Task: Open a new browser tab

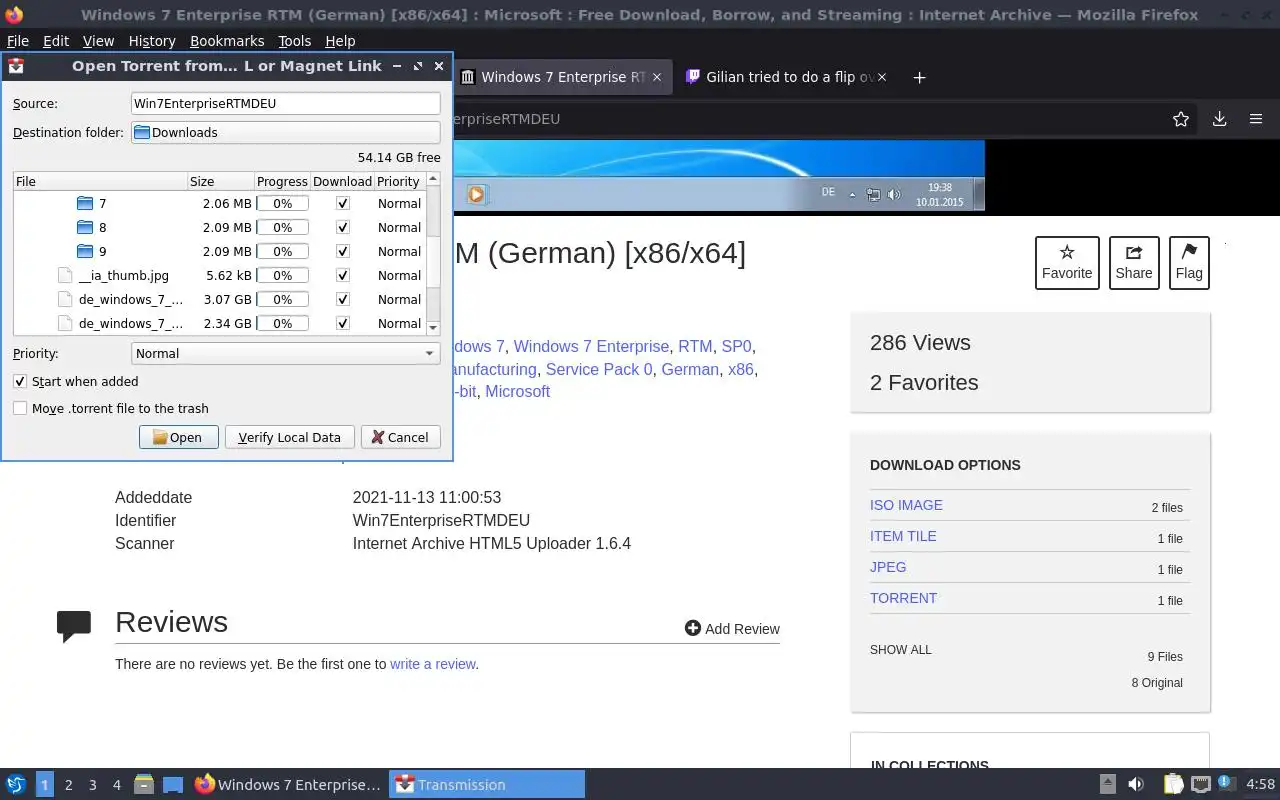Action: (x=919, y=77)
